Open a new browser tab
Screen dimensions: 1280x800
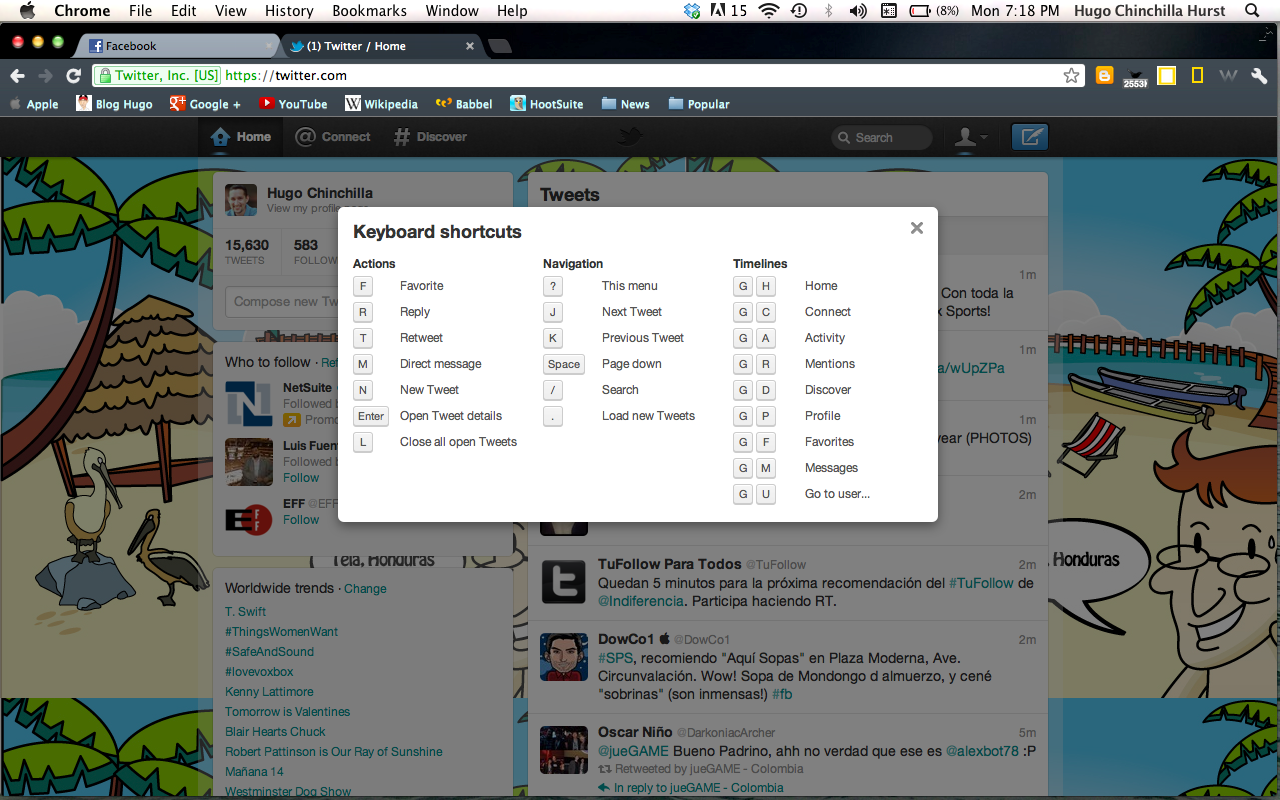pyautogui.click(x=499, y=46)
